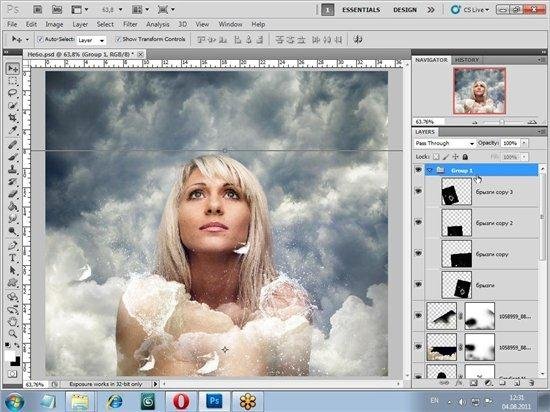Screen dimensions: 550x412
Task: Hide the брызги copy layer
Action: (x=418, y=253)
